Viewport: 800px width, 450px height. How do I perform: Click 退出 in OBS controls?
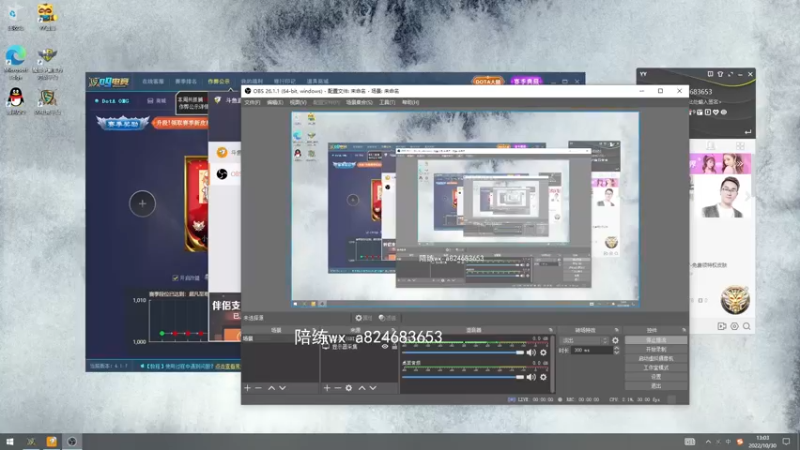pos(656,386)
